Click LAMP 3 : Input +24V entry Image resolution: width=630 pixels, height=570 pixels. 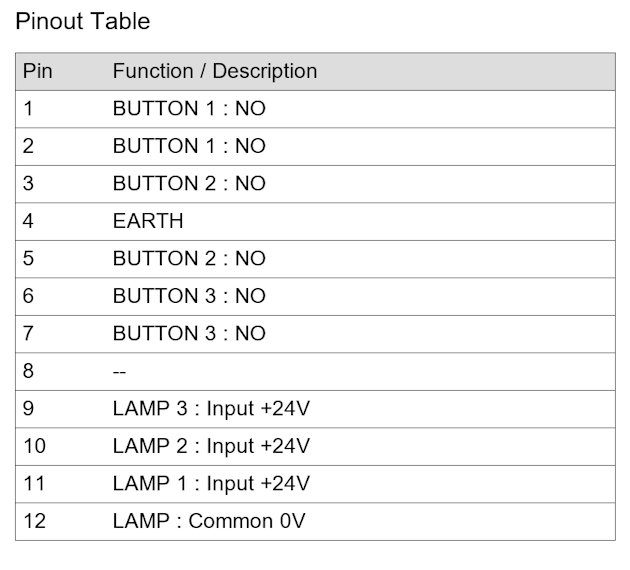click(211, 409)
